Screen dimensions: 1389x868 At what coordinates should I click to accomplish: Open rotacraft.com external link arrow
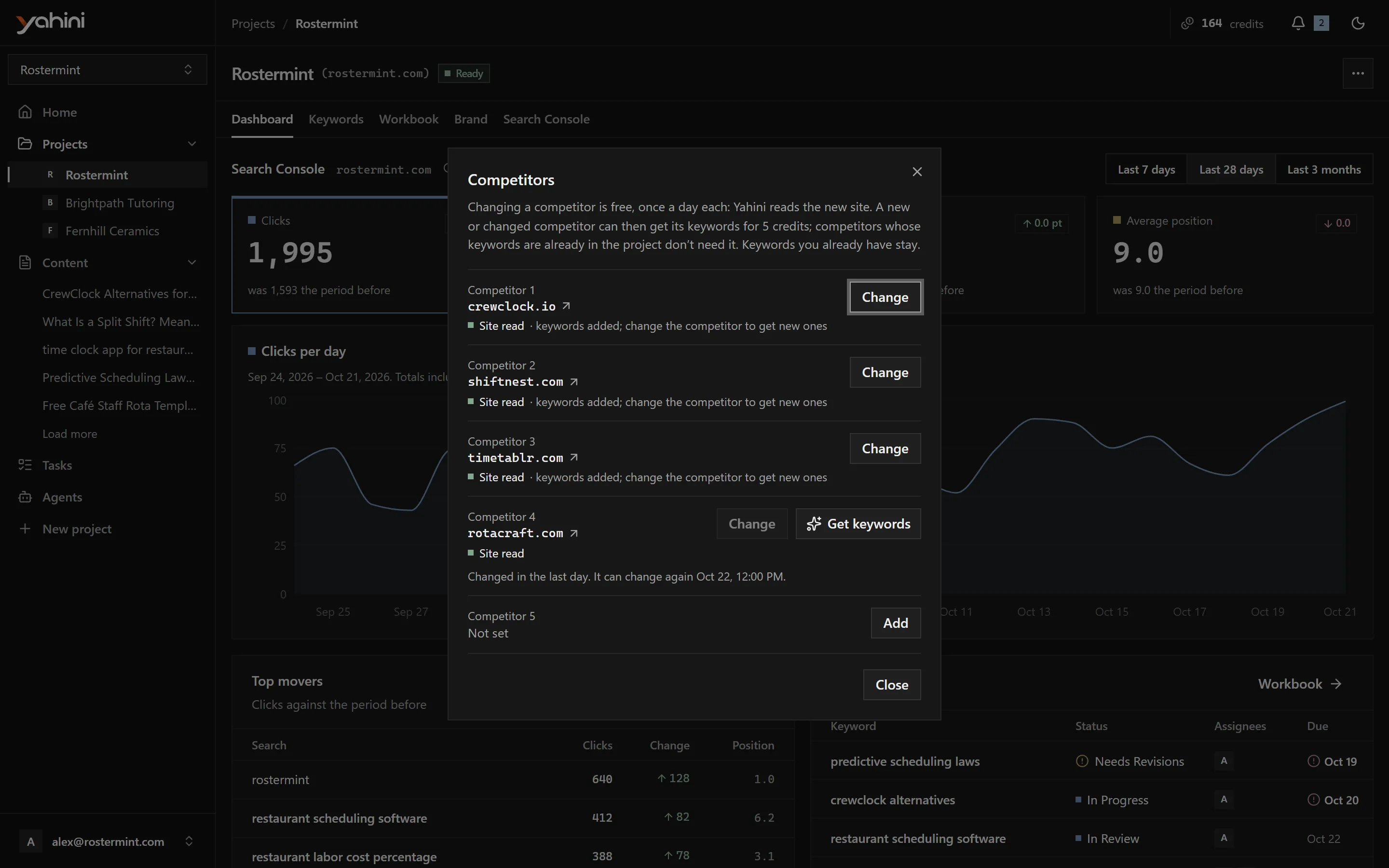(x=573, y=533)
